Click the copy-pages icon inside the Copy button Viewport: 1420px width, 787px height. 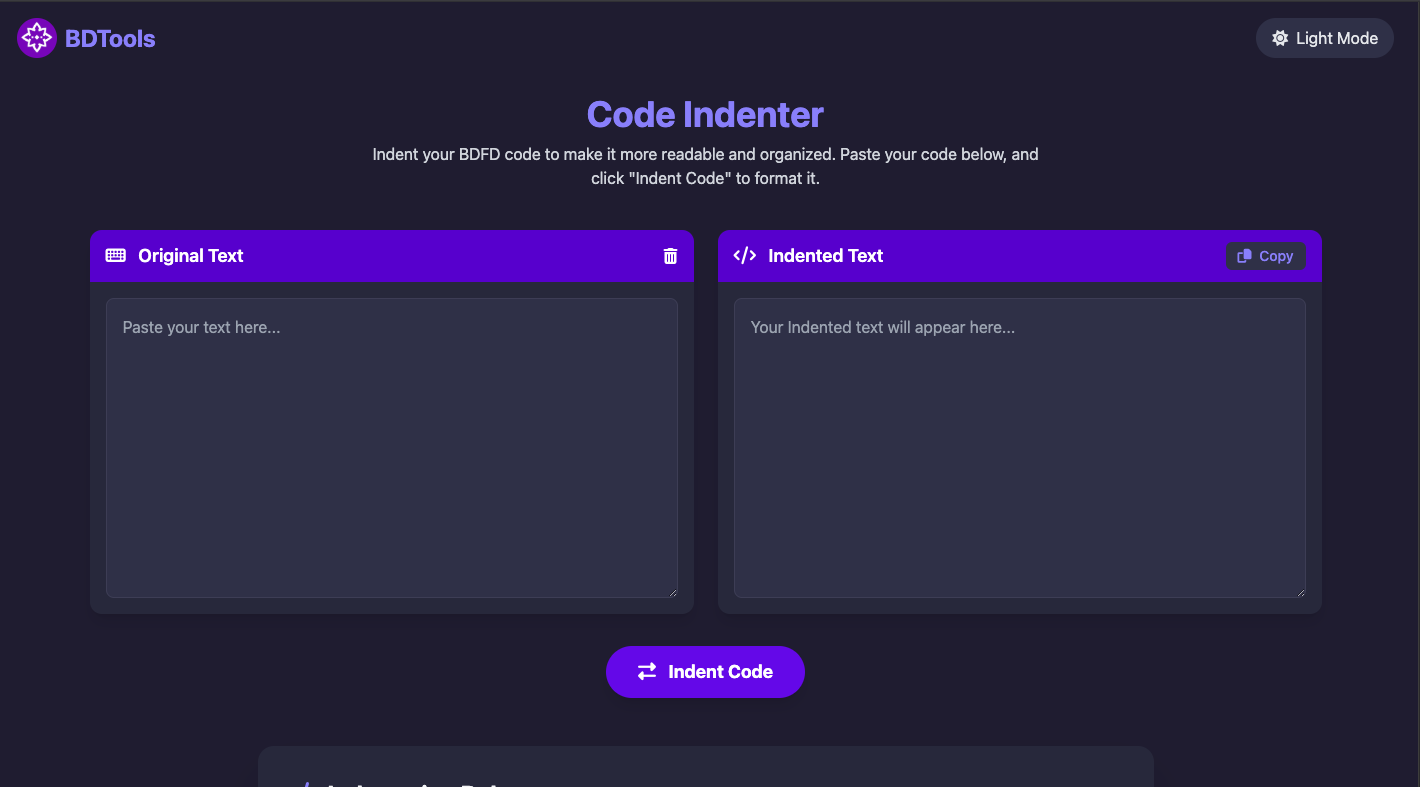[1246, 256]
